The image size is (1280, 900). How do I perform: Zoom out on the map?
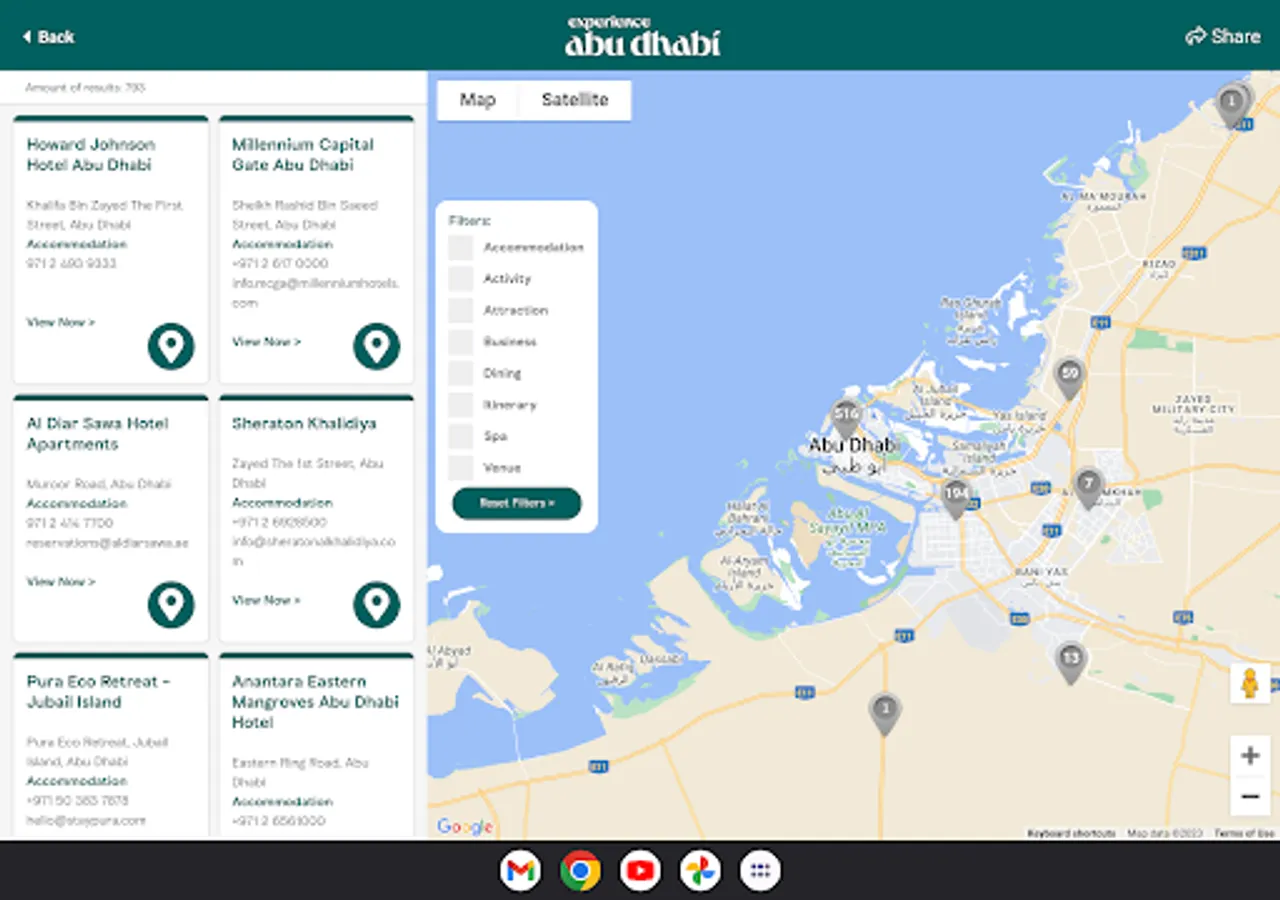(1250, 797)
